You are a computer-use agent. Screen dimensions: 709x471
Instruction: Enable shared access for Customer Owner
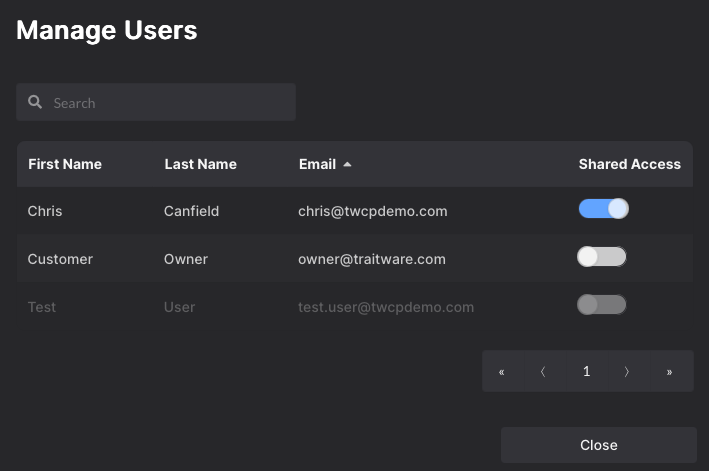click(602, 257)
